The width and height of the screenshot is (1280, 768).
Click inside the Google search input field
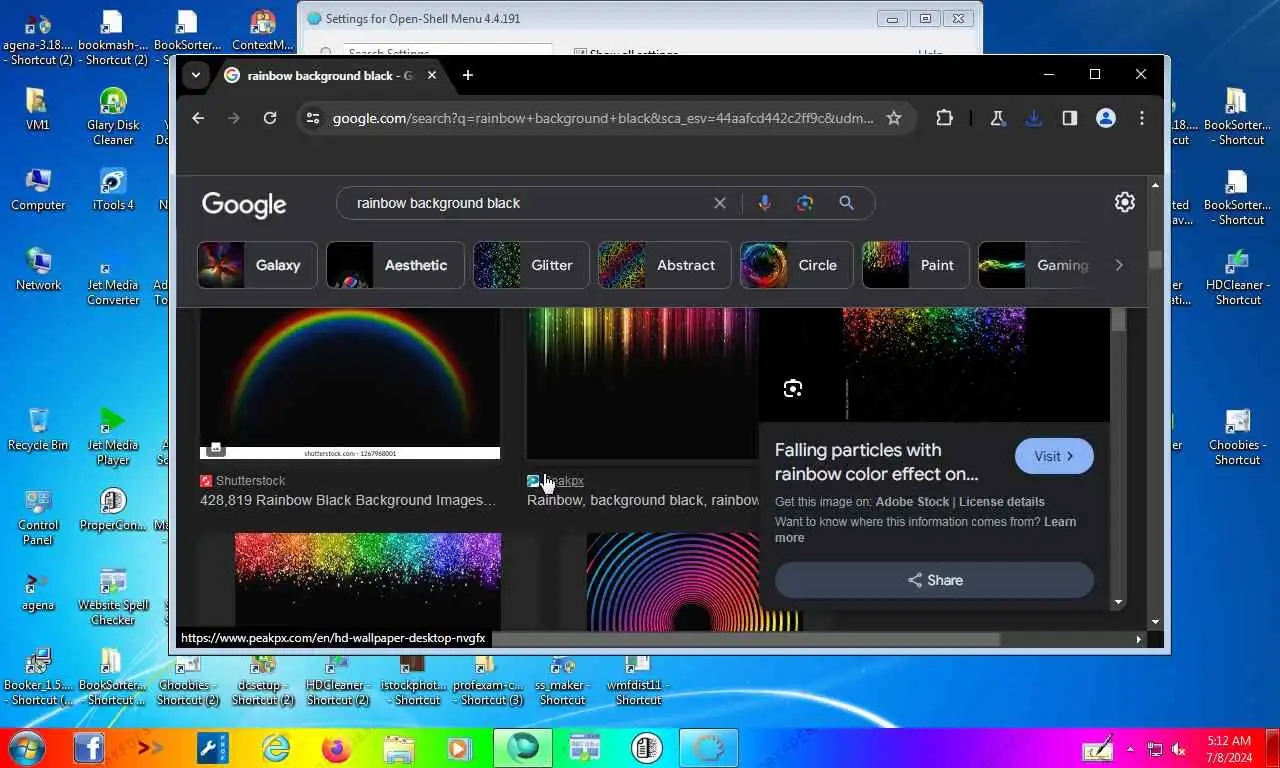[530, 203]
